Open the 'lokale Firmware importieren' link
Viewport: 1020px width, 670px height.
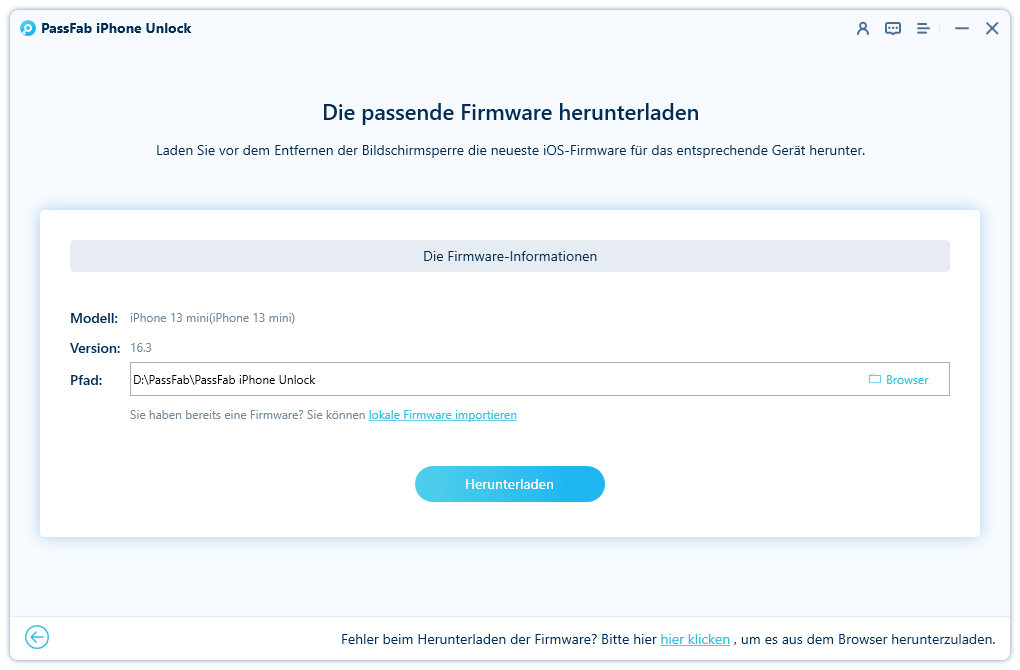[x=442, y=415]
